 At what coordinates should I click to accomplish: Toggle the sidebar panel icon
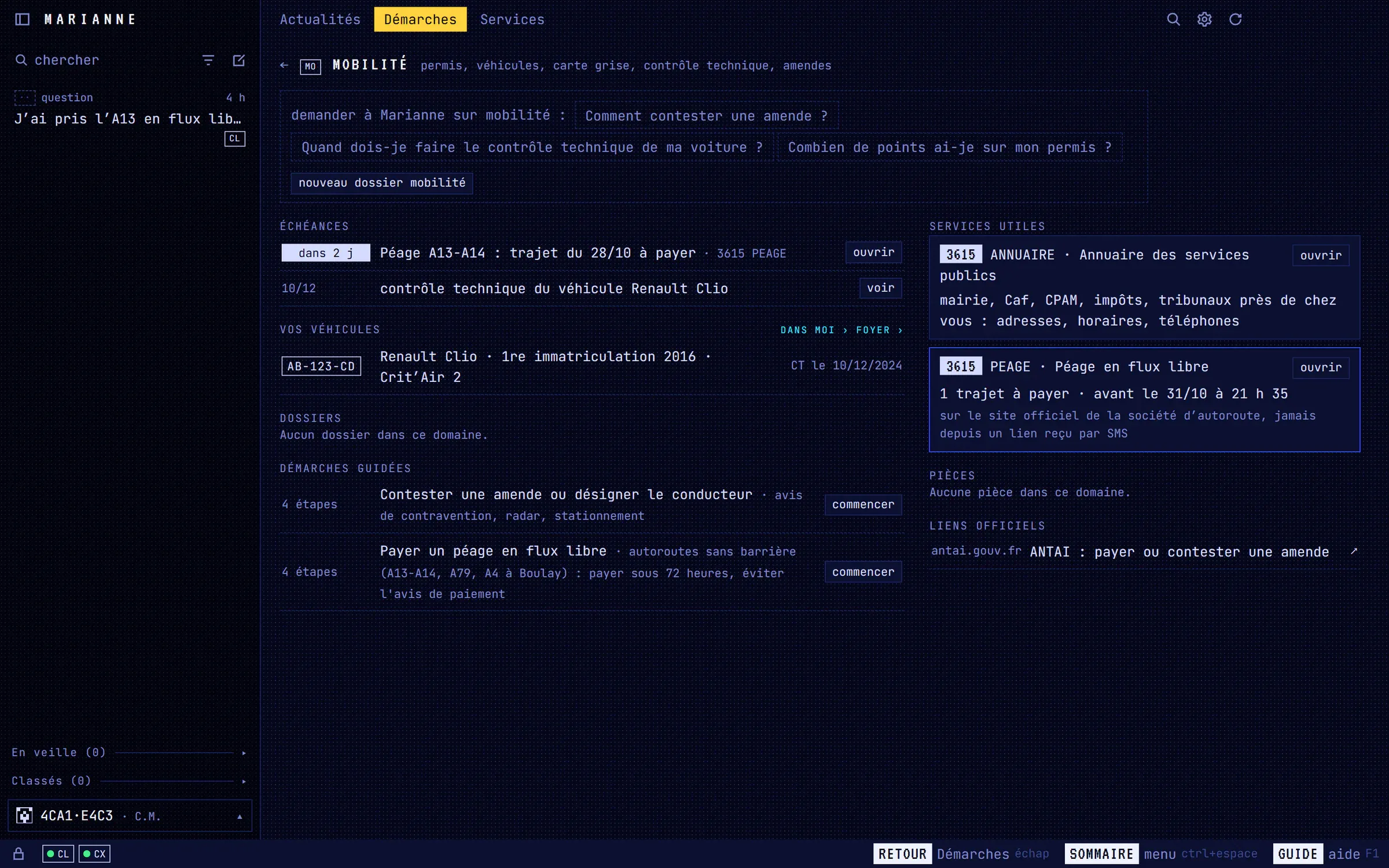22,19
